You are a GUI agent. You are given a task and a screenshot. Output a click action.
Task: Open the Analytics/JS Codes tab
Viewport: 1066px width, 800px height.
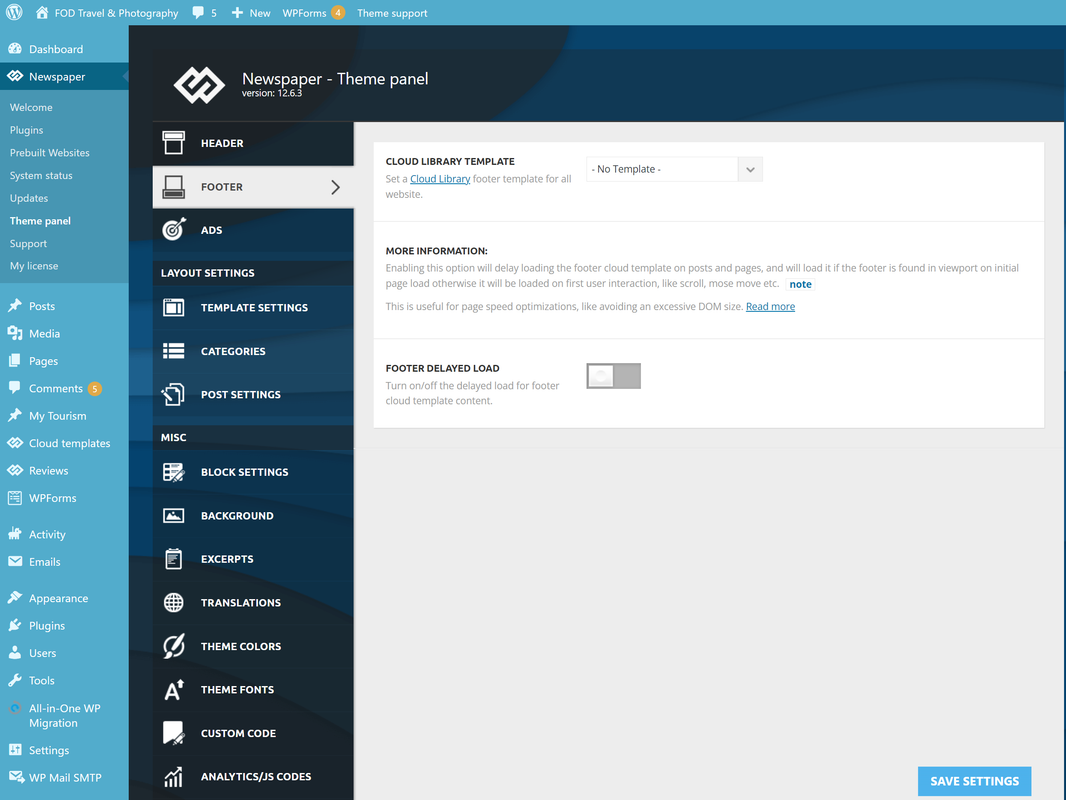click(x=253, y=776)
